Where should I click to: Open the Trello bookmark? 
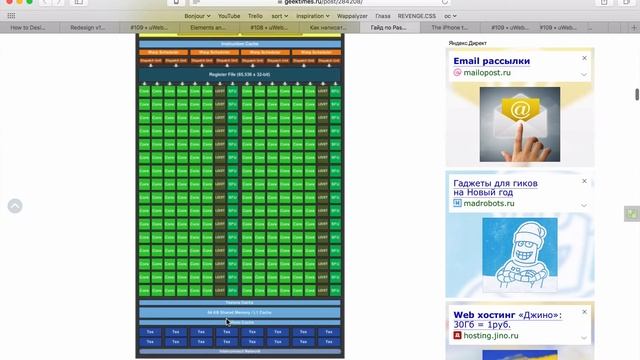tap(255, 16)
